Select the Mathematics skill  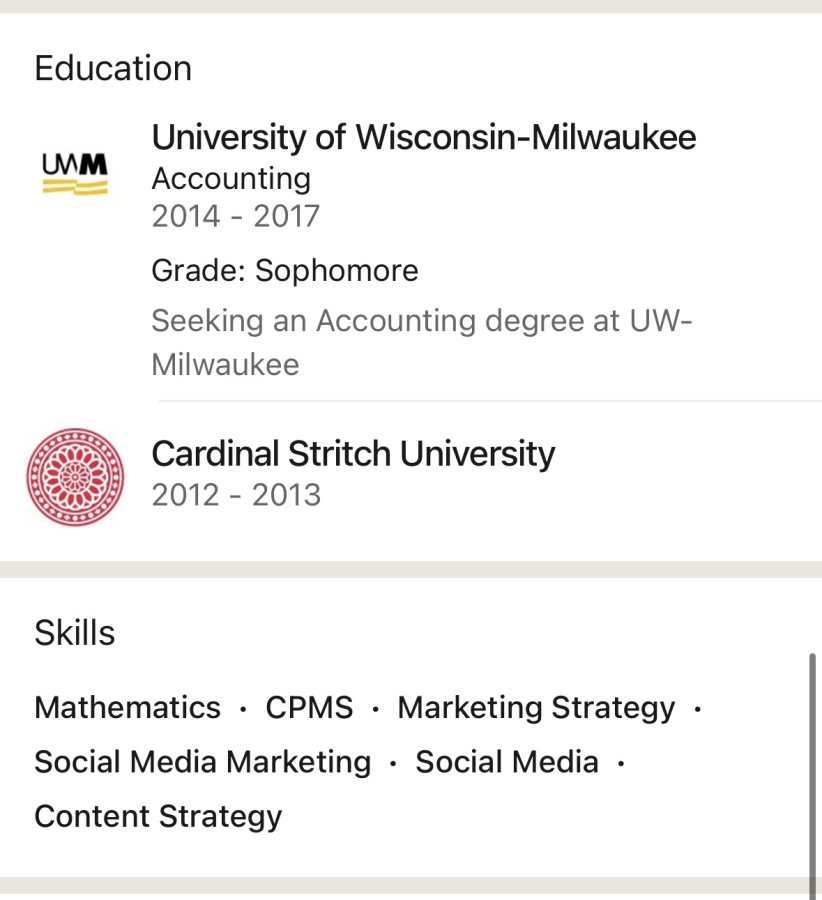click(127, 707)
